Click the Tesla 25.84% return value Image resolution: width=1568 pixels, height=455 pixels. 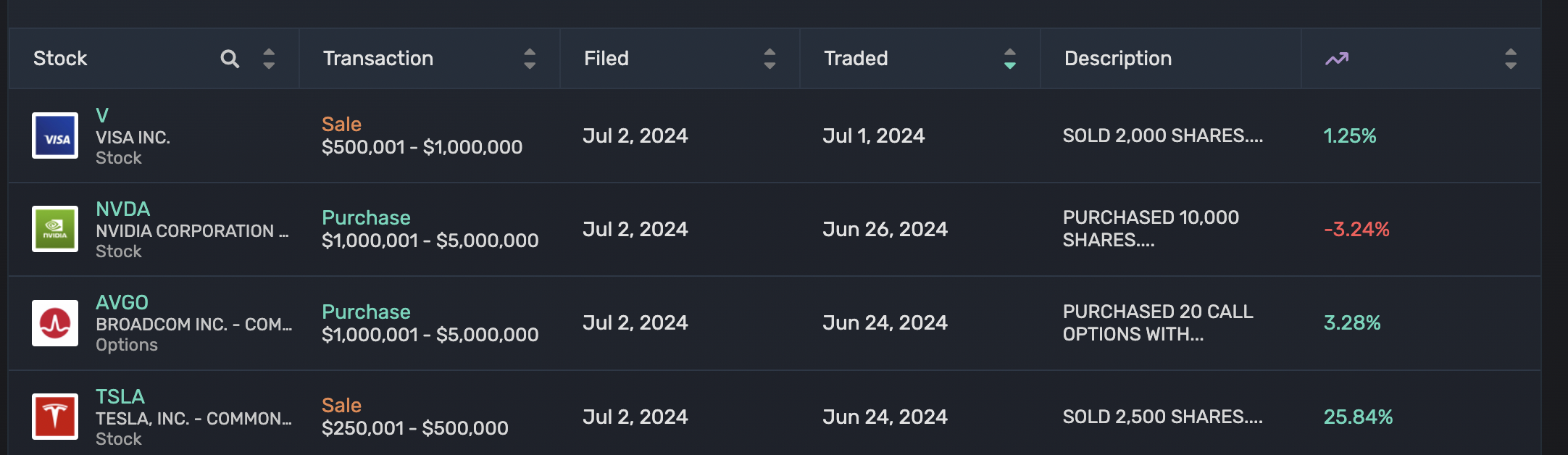pos(1358,417)
